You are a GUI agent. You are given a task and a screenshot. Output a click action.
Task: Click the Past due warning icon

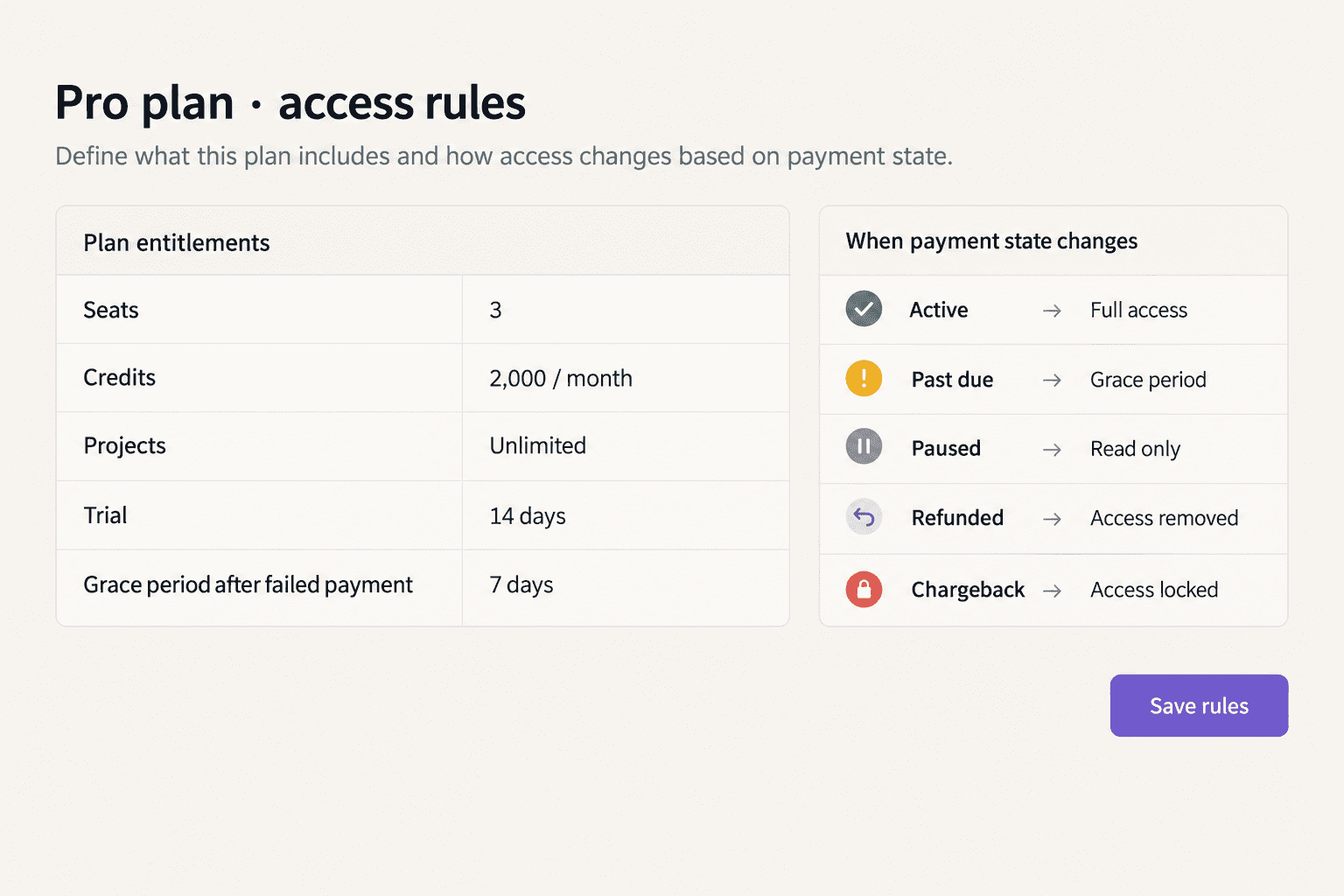864,378
